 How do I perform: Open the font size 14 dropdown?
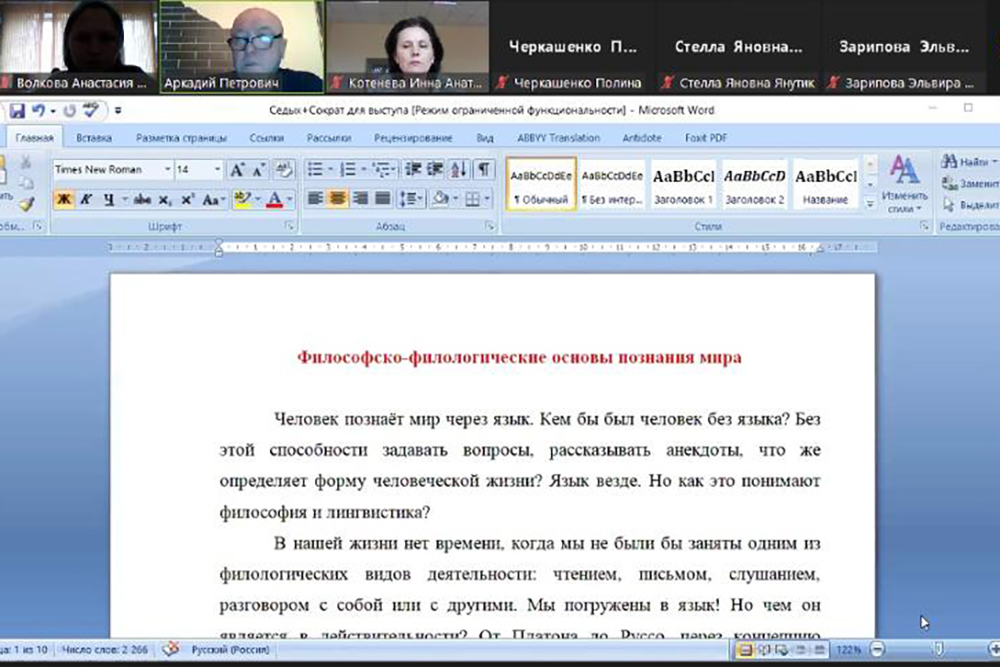pos(217,170)
